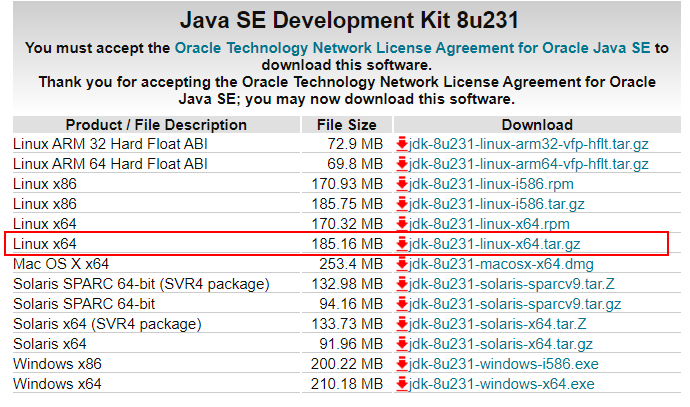Click the Windows x64 description
The width and height of the screenshot is (690, 407).
[57, 384]
